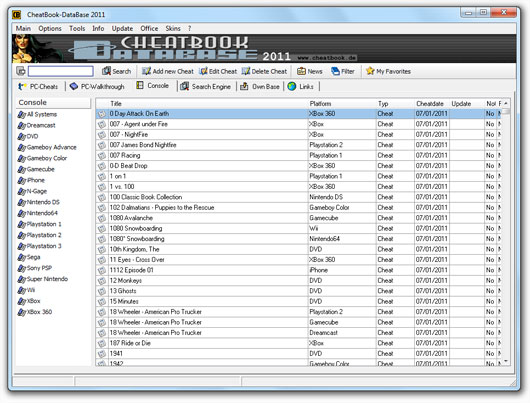Viewport: 530px width, 403px height.
Task: Open the Tools menu
Action: point(77,28)
